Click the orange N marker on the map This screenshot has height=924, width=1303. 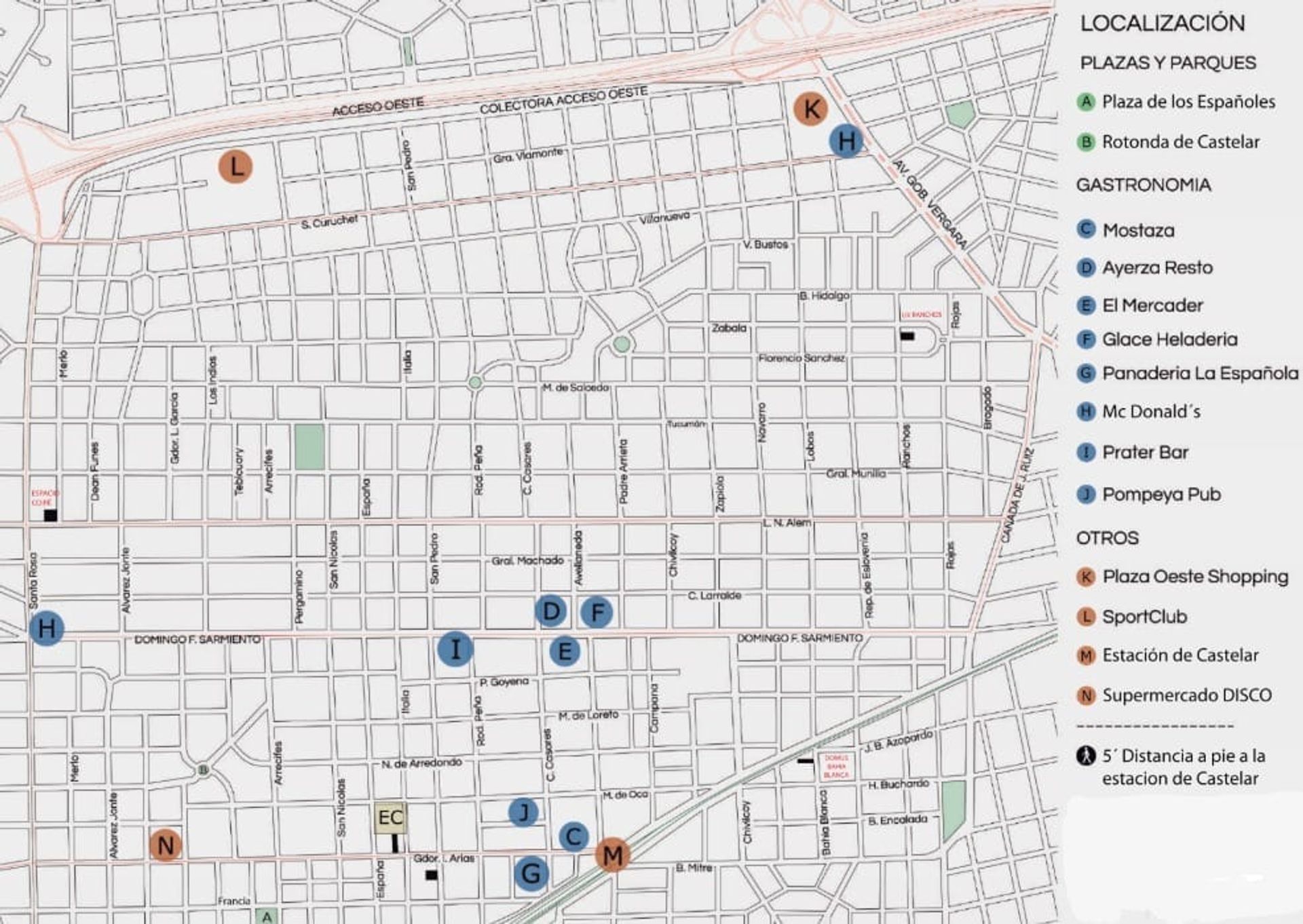[166, 845]
